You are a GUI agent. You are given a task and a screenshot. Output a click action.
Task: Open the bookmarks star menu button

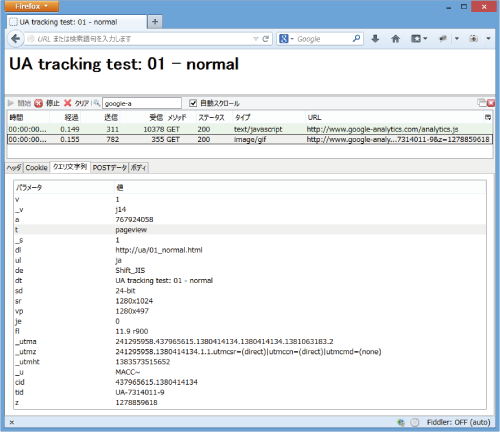[416, 39]
